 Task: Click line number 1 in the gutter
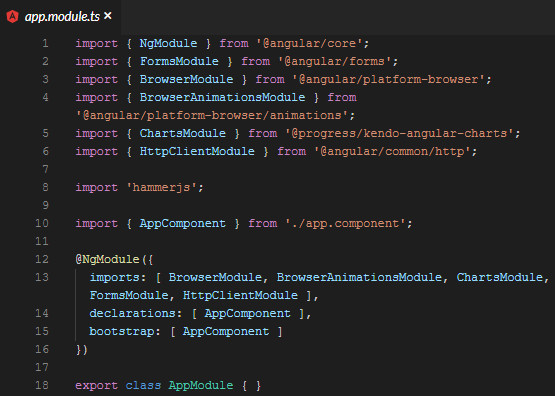[x=45, y=44]
